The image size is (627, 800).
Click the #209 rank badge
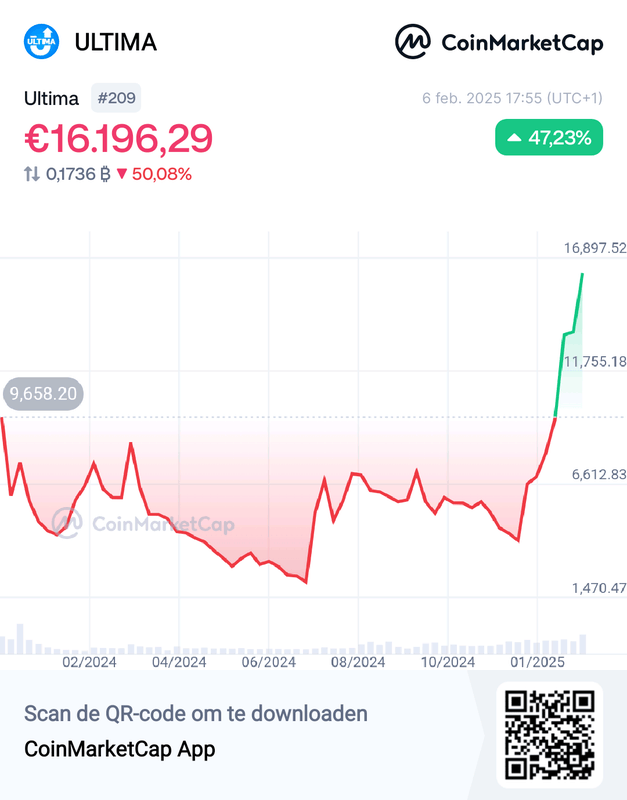coord(116,98)
